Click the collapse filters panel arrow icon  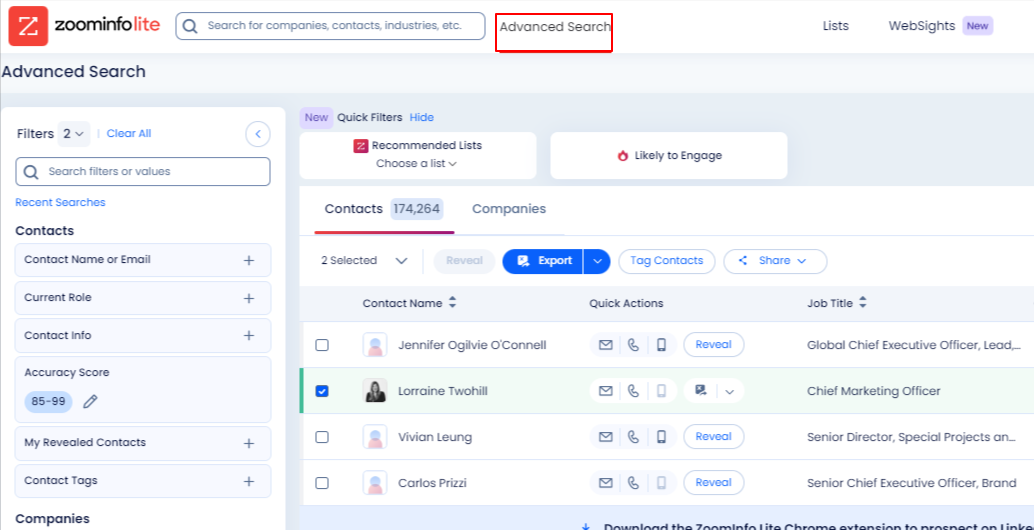[x=258, y=134]
